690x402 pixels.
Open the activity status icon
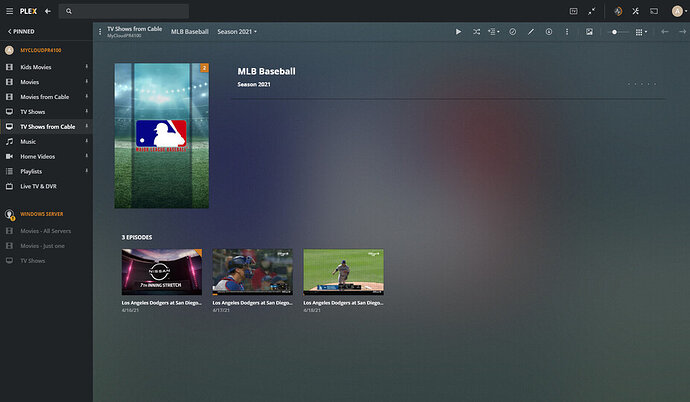[618, 11]
